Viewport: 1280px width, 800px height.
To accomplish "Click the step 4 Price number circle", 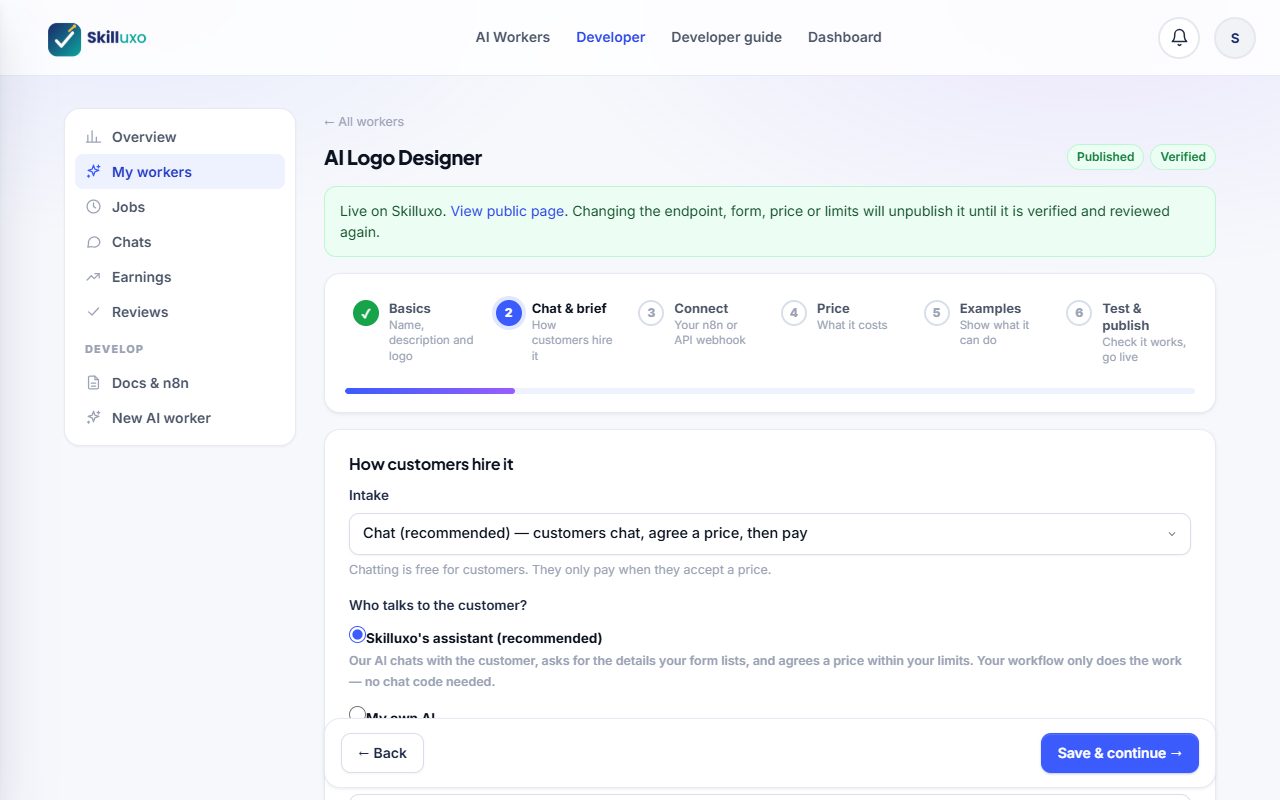I will coord(794,313).
